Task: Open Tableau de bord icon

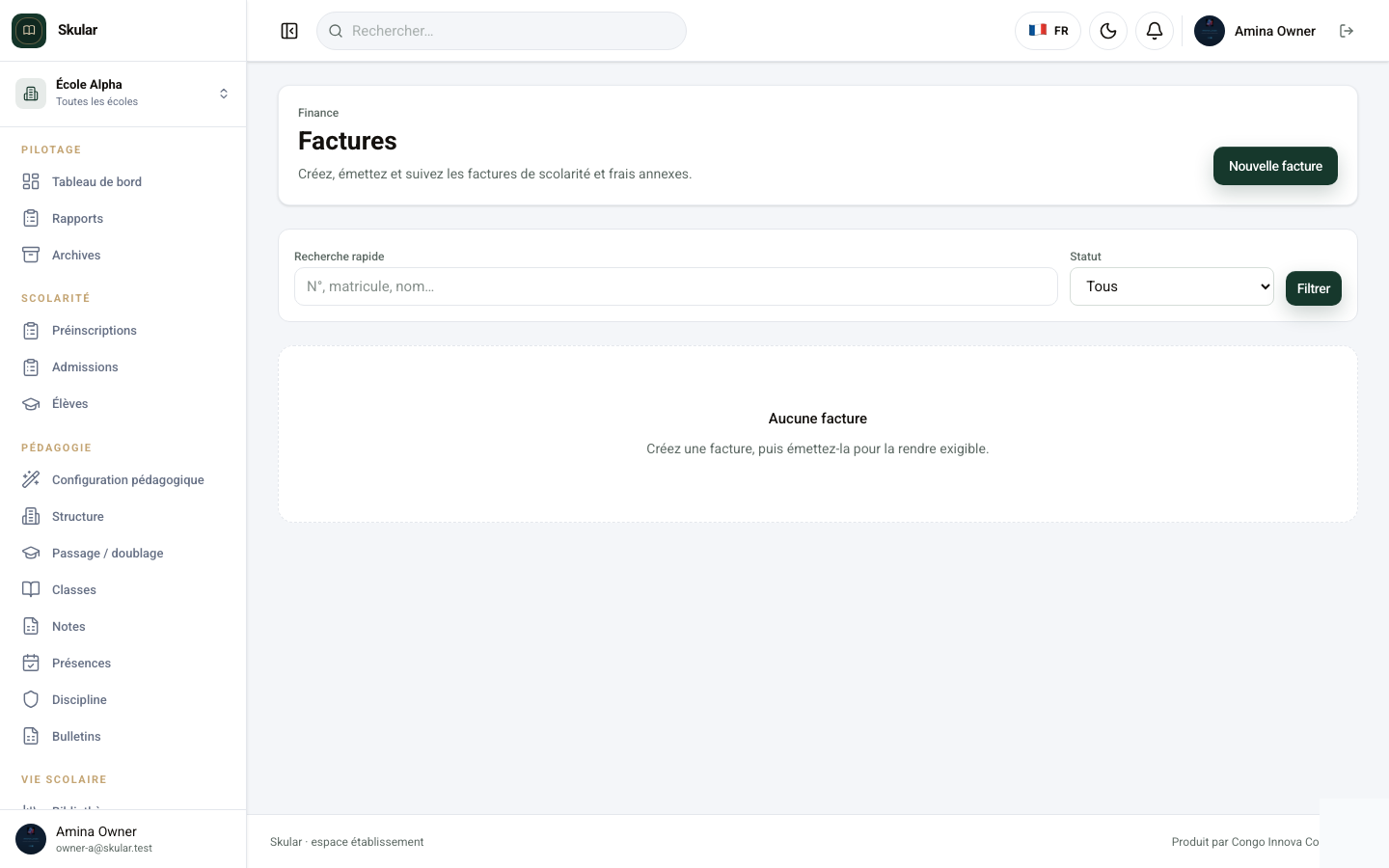Action: pos(31,181)
